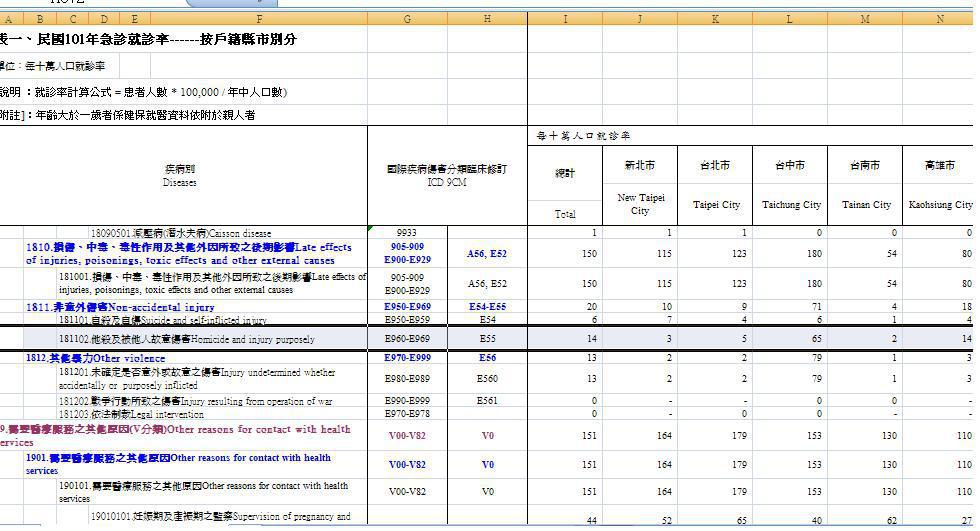Click the E980-E989 code cell
The image size is (980, 531).
click(407, 379)
